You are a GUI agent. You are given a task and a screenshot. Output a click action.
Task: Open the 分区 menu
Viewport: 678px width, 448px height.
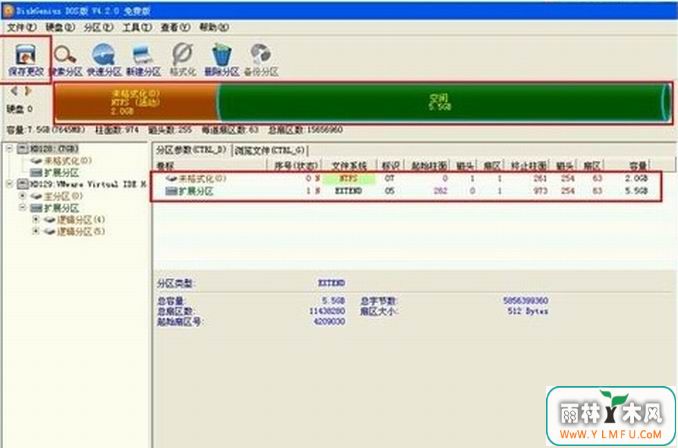pos(98,27)
